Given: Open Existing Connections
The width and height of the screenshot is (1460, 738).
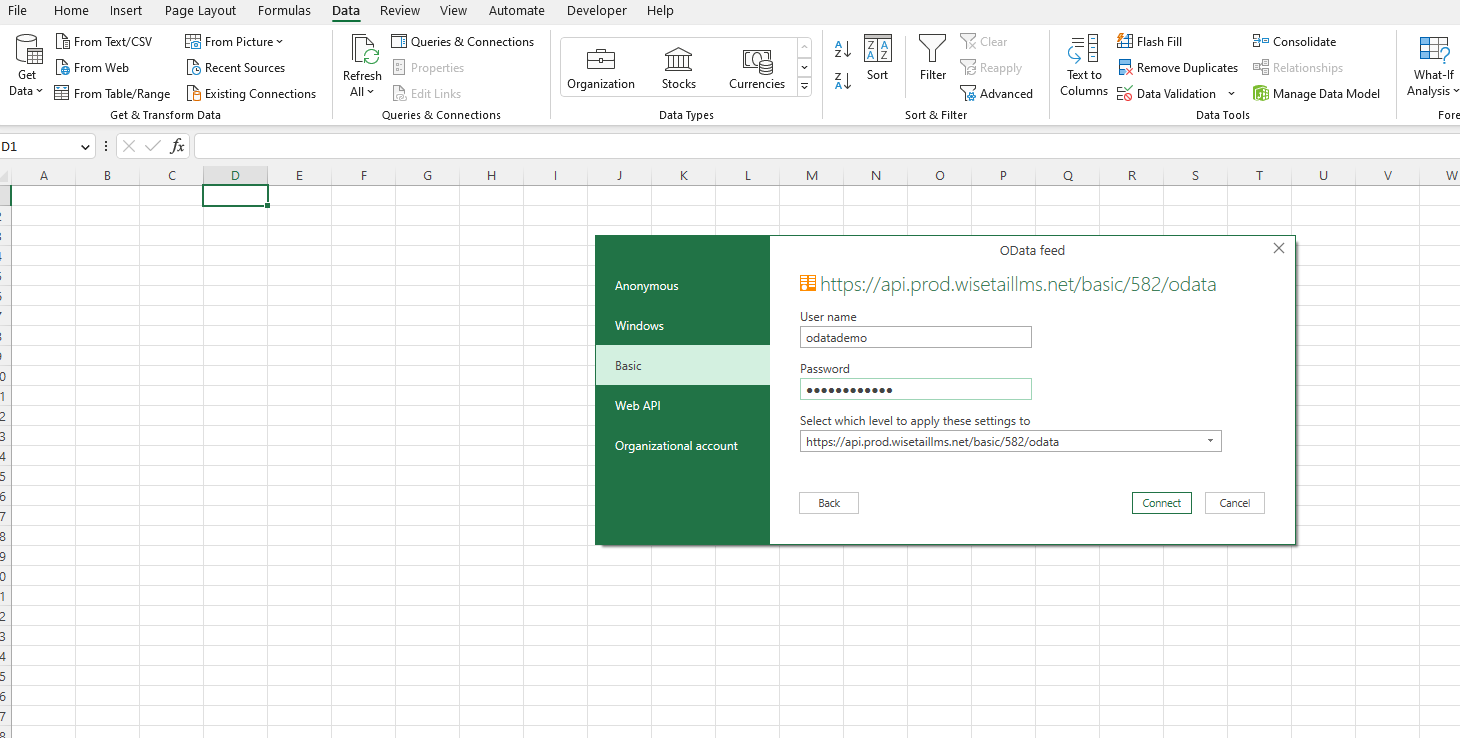Looking at the screenshot, I should 251,94.
